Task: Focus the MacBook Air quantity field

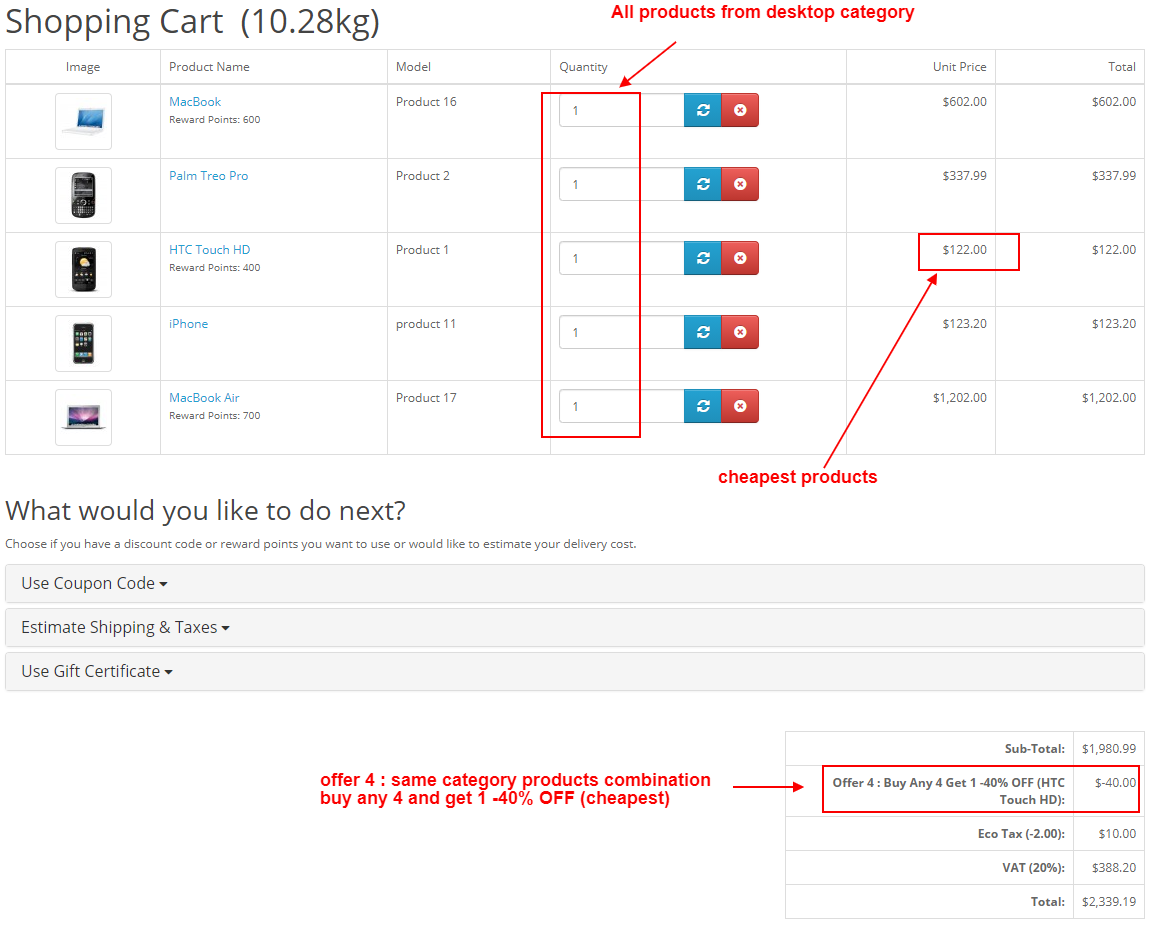Action: pyautogui.click(x=621, y=406)
